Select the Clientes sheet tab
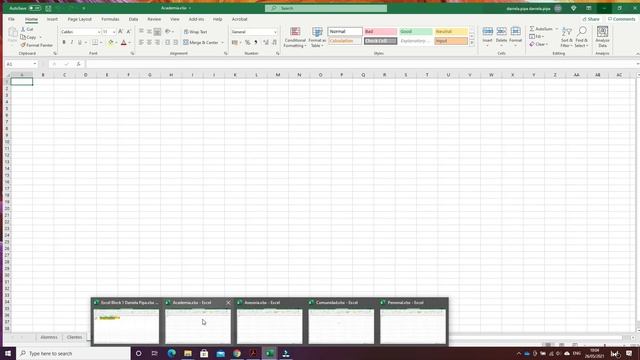 coord(74,337)
